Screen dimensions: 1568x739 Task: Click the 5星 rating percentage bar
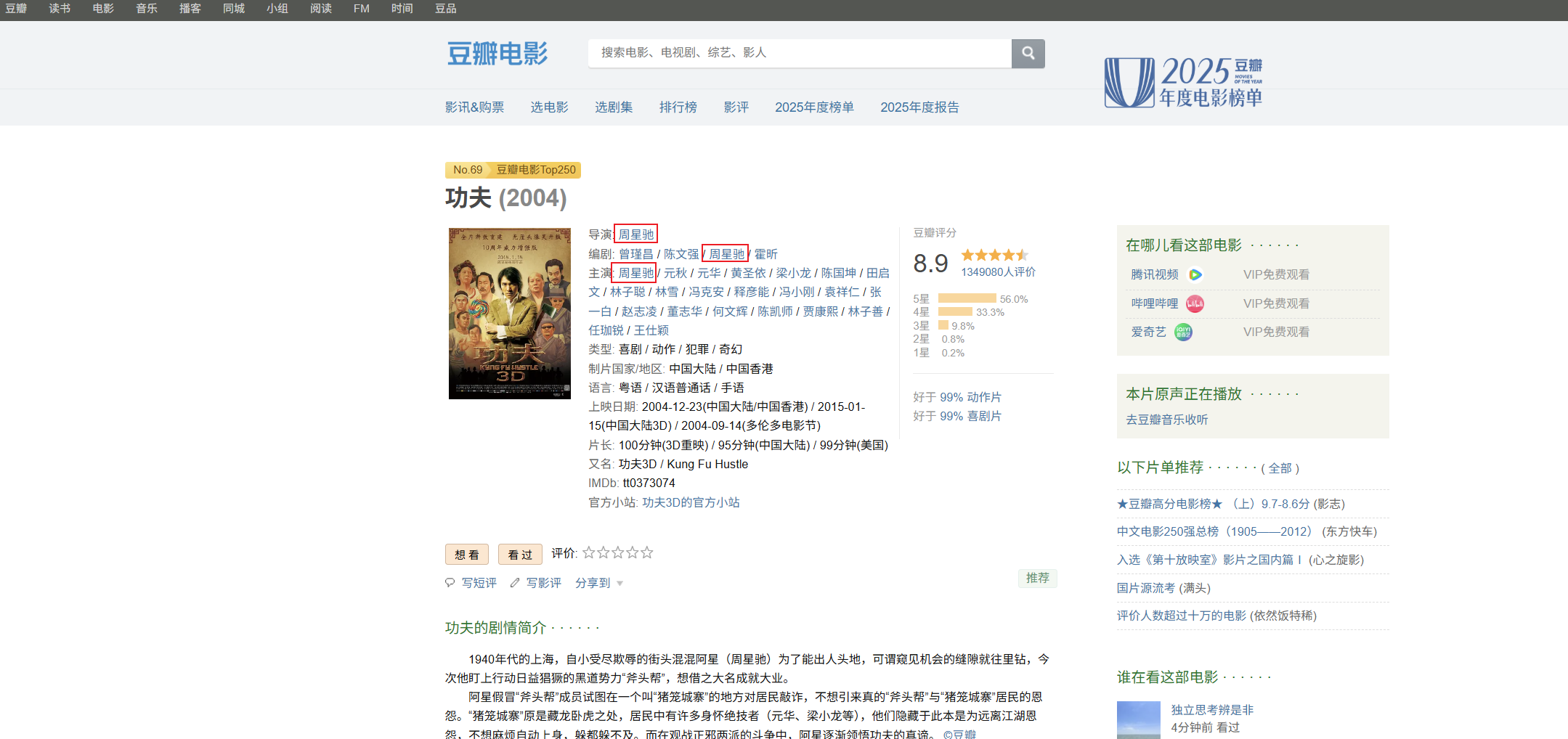pos(967,298)
